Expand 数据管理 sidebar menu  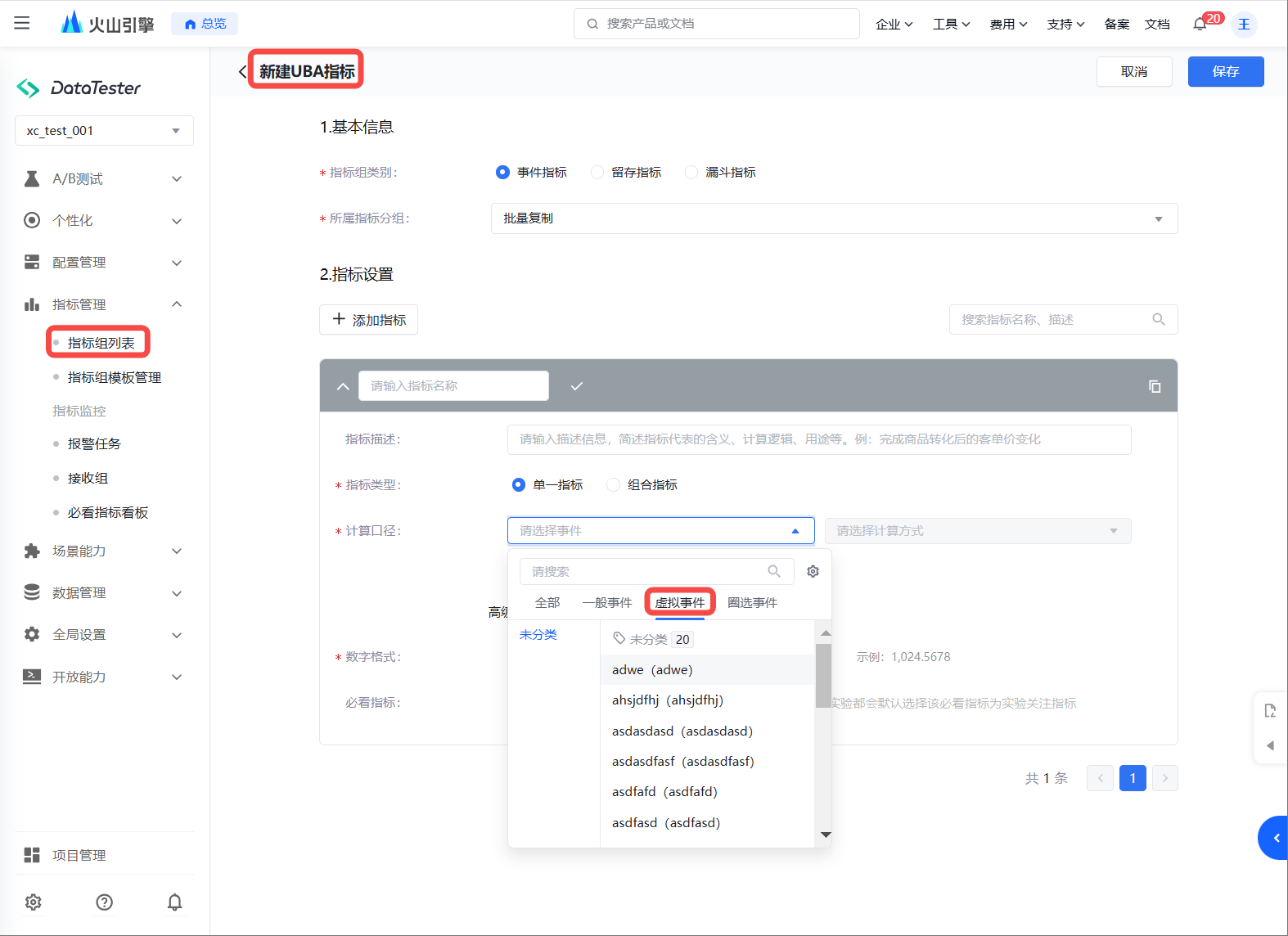click(x=104, y=592)
